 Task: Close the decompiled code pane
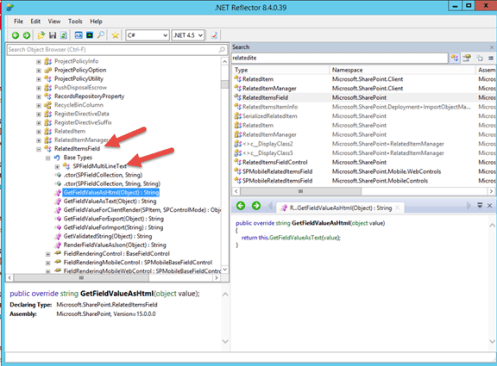[x=490, y=206]
